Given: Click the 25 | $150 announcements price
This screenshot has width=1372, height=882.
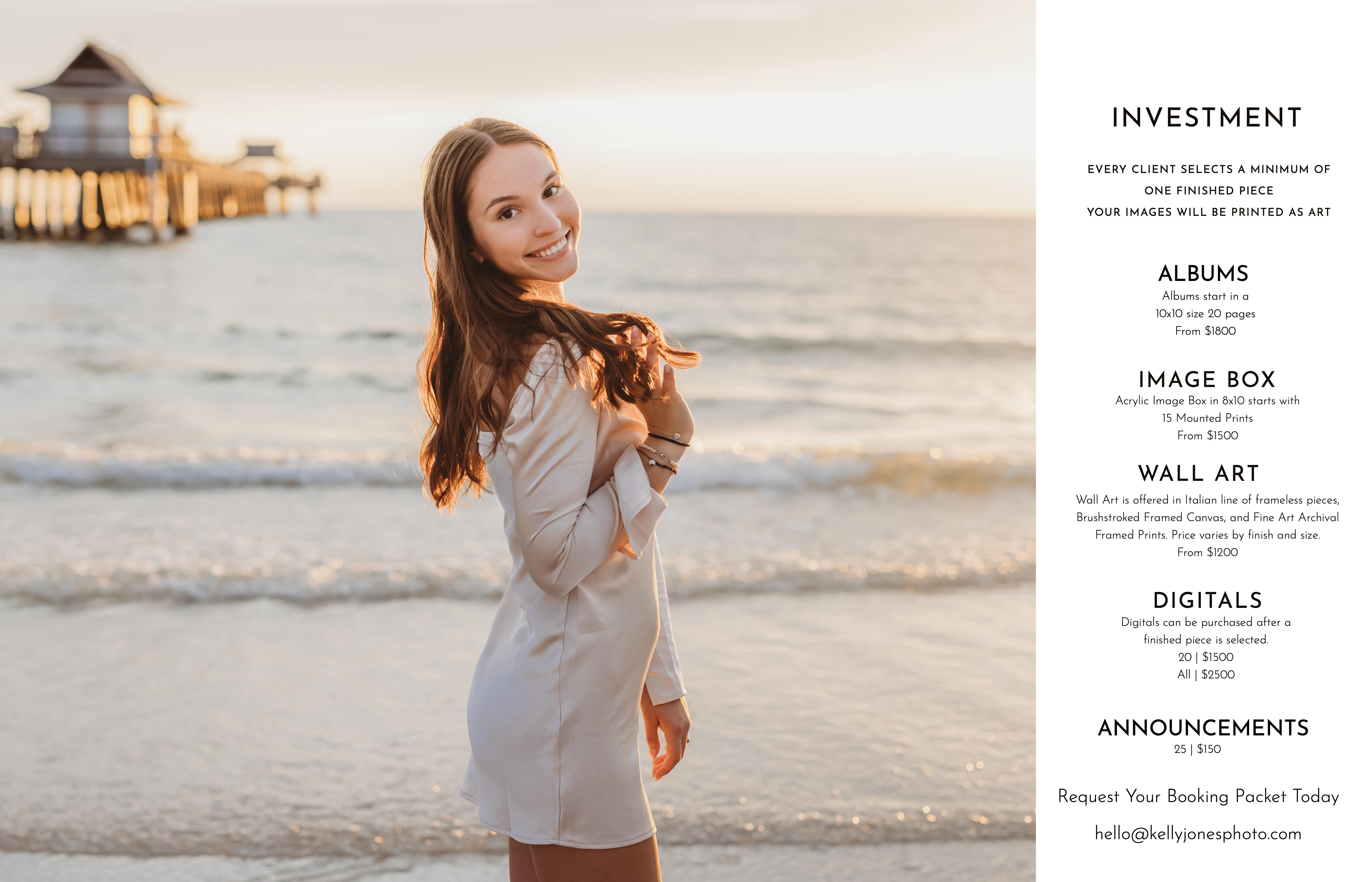Looking at the screenshot, I should (x=1197, y=749).
